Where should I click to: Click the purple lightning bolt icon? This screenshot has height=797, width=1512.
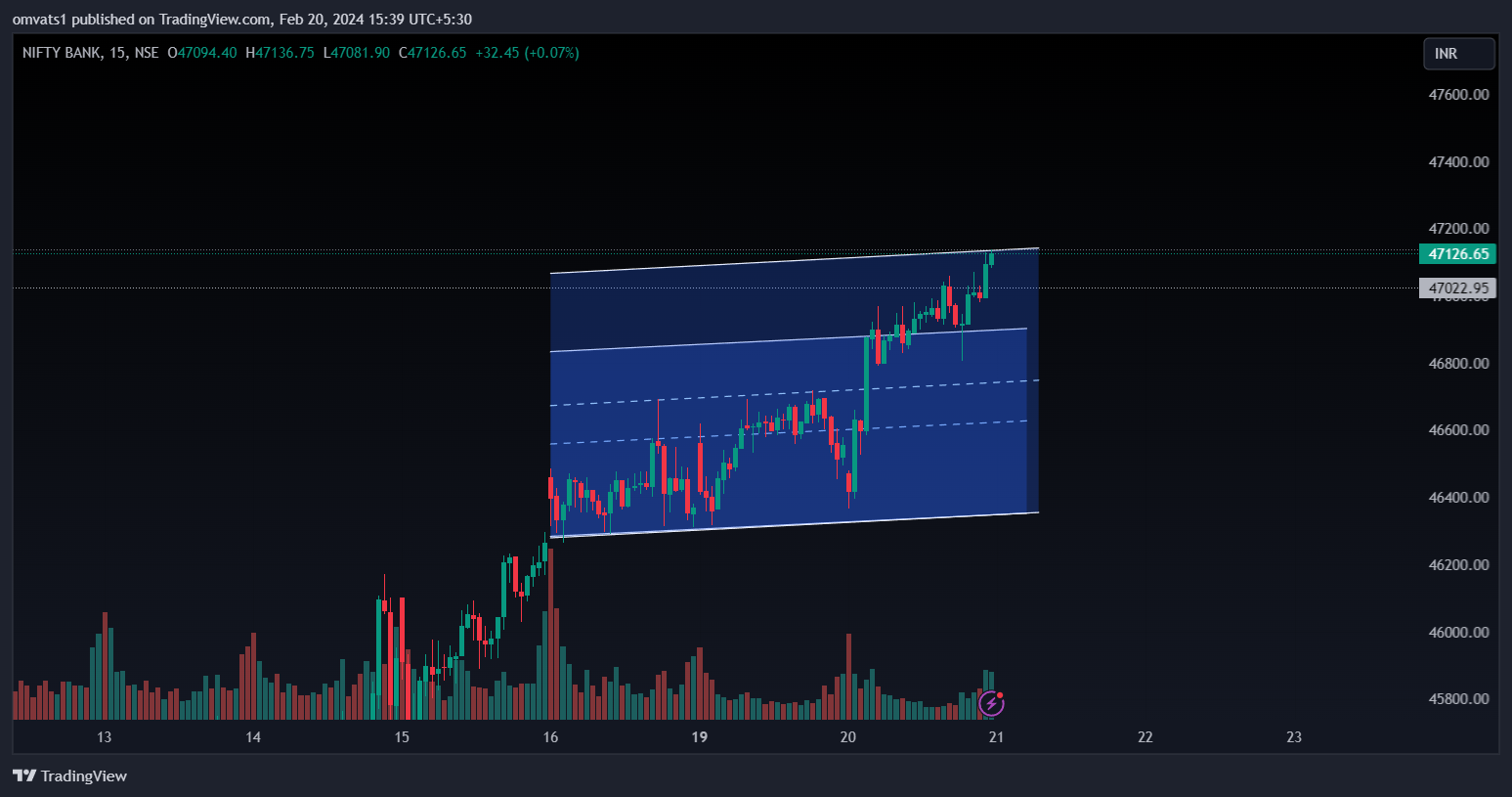point(991,702)
